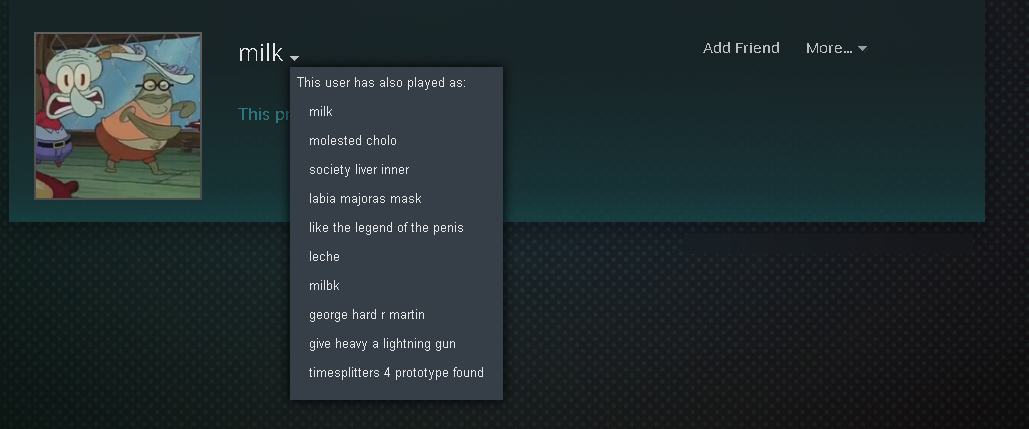Open the alias history arrow beside milk
The image size is (1029, 429).
(294, 58)
